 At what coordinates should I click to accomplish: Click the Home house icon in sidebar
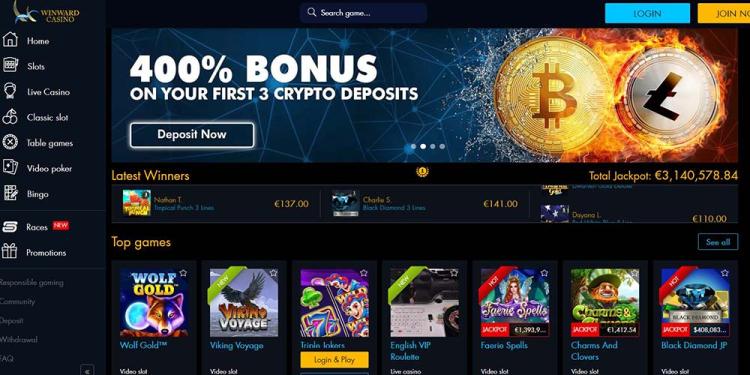[10, 40]
